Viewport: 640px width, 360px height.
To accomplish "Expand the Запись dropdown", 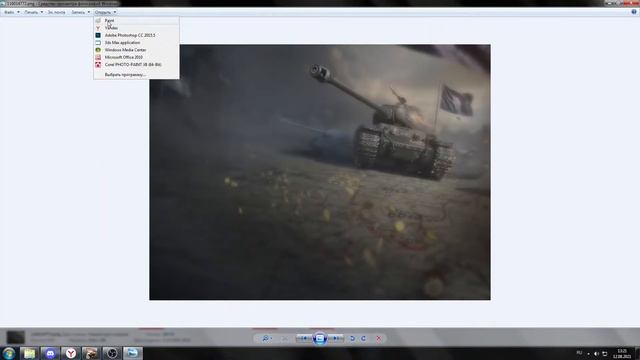I will tap(80, 12).
